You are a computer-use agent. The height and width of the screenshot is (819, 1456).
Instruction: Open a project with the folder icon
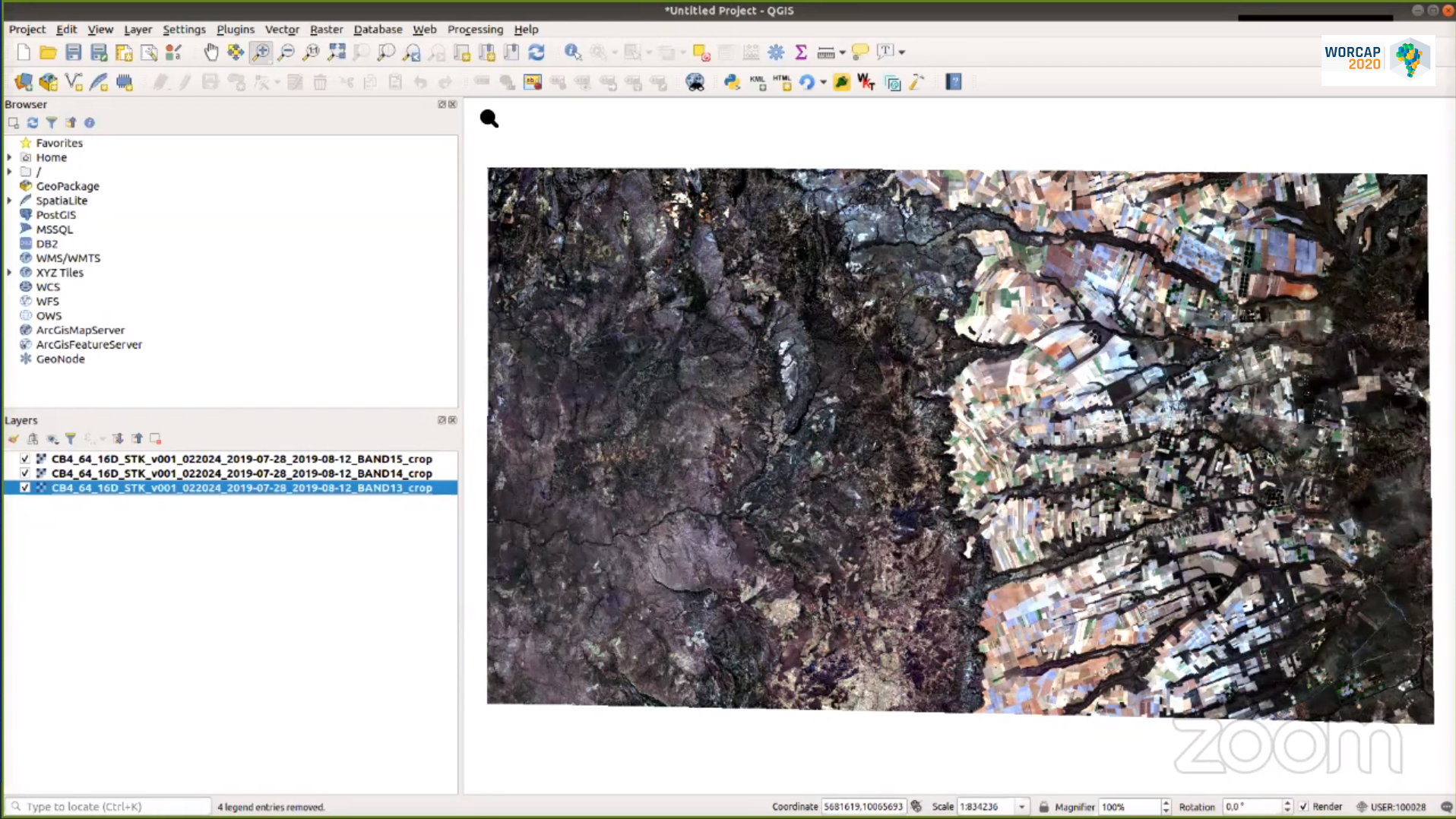(48, 52)
